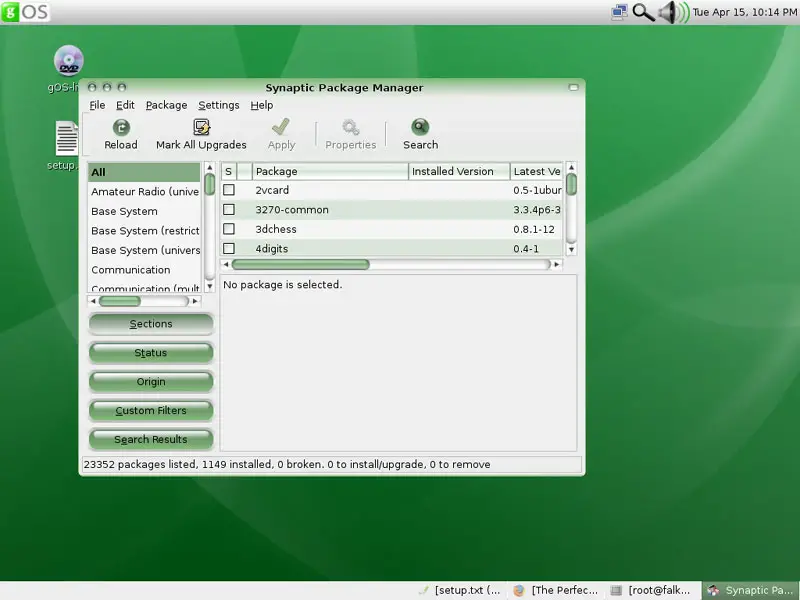Sort by the Package column header

pos(330,171)
